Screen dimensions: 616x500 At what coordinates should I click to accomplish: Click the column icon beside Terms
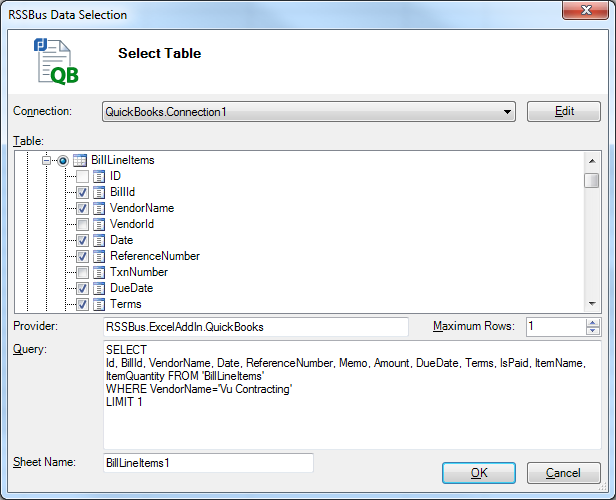pyautogui.click(x=99, y=304)
